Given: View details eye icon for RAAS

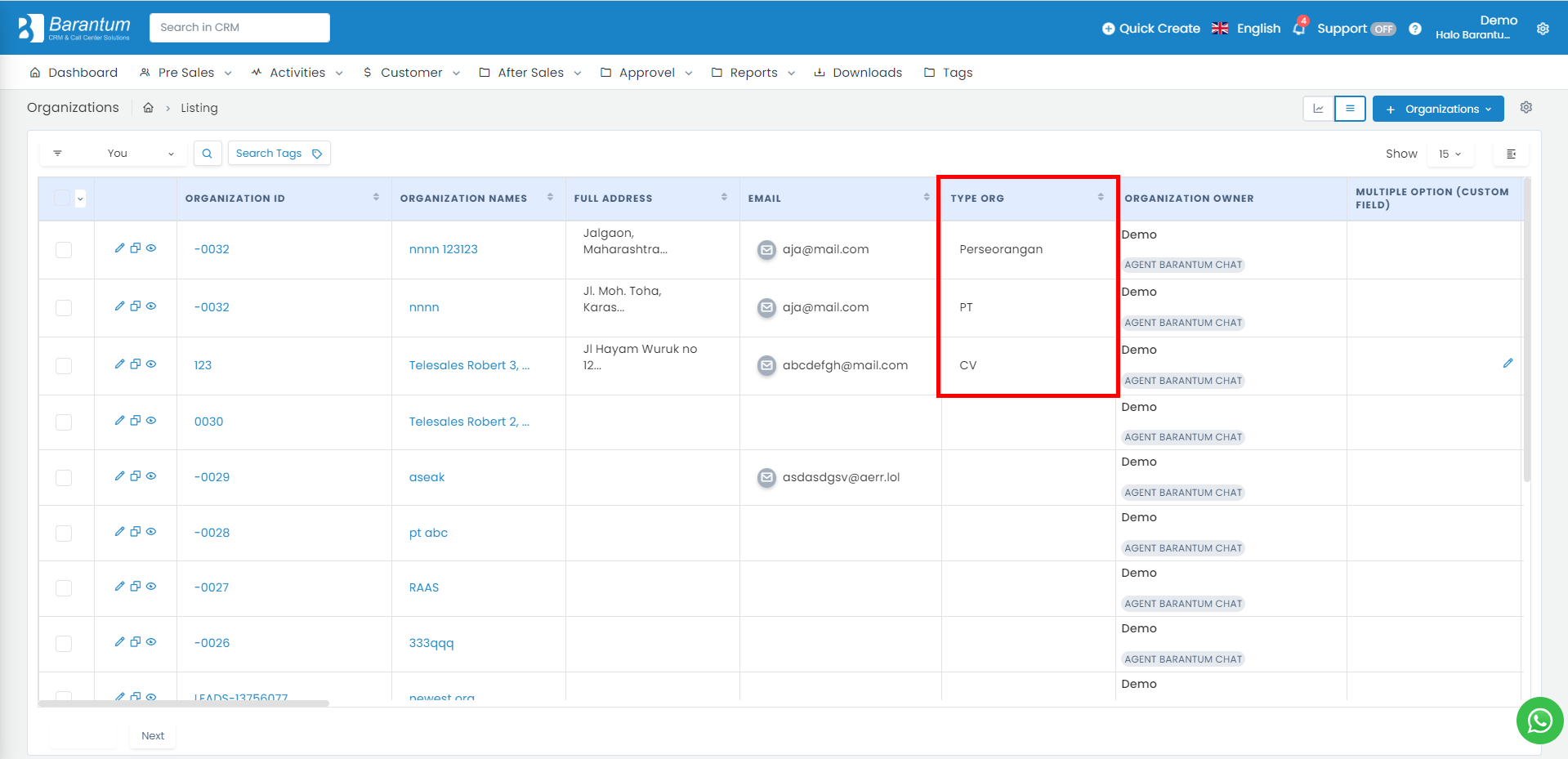Looking at the screenshot, I should (151, 587).
